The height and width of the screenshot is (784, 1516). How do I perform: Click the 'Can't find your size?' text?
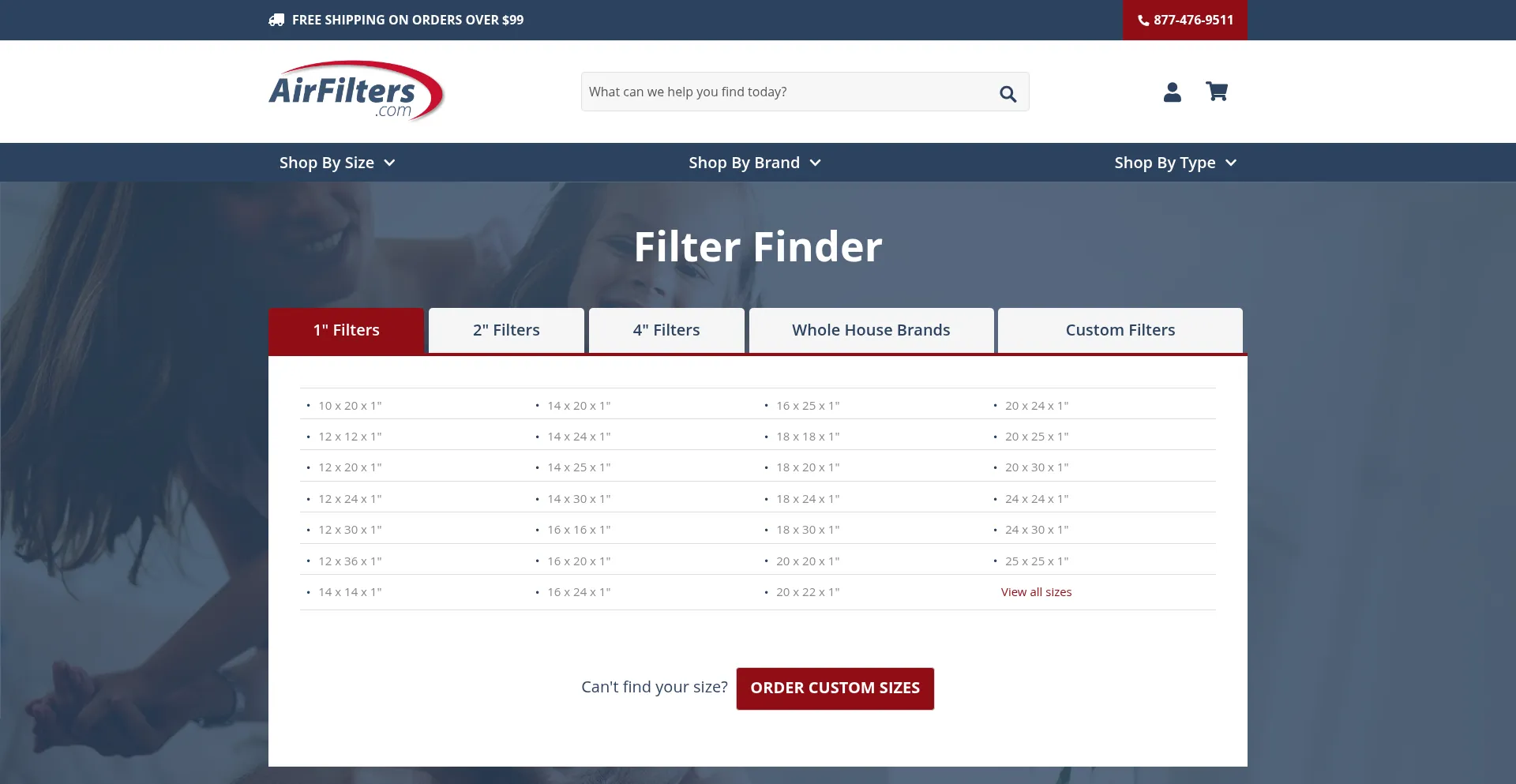[655, 687]
